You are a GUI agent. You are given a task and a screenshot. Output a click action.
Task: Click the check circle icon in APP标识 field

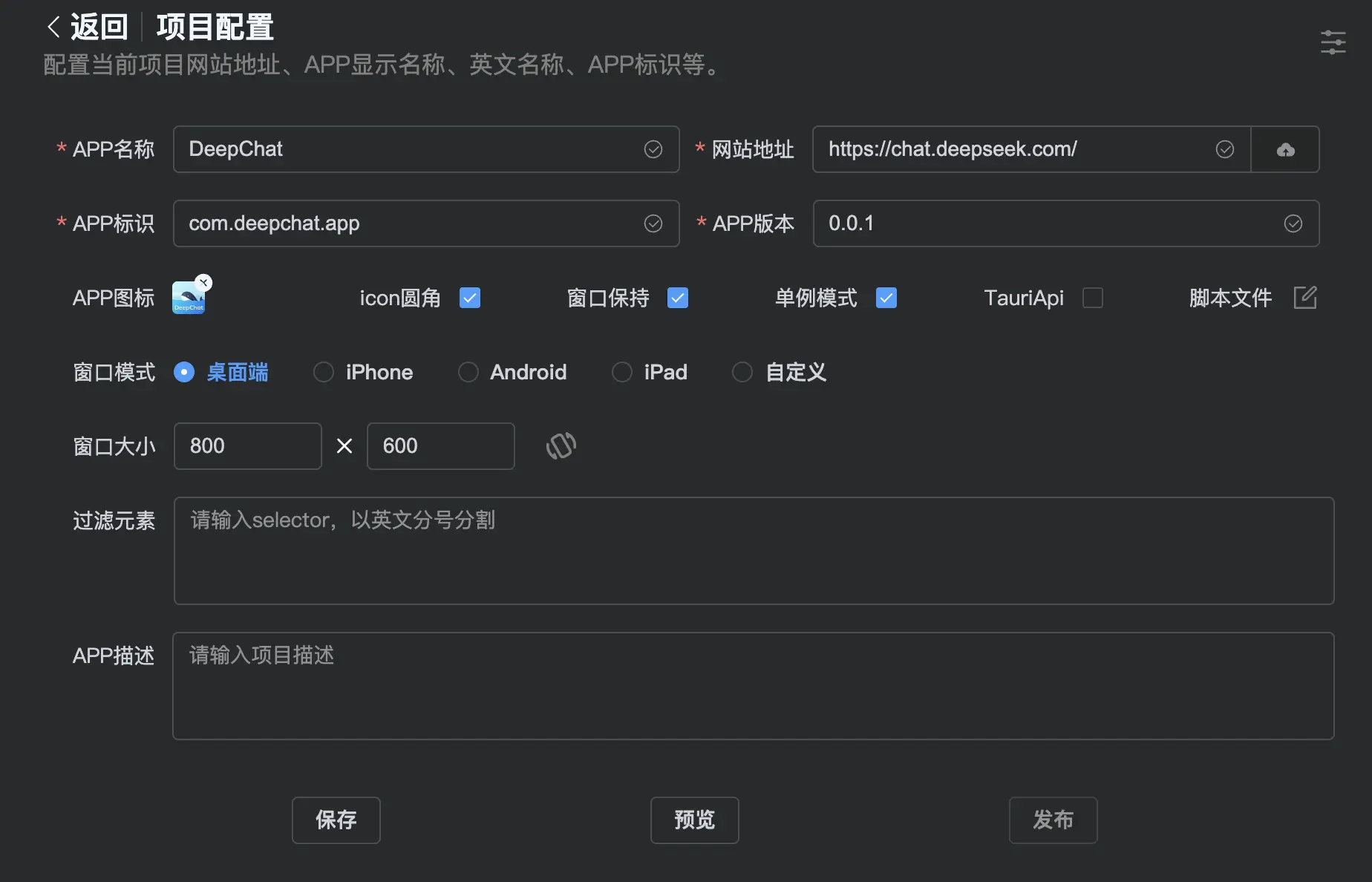653,224
